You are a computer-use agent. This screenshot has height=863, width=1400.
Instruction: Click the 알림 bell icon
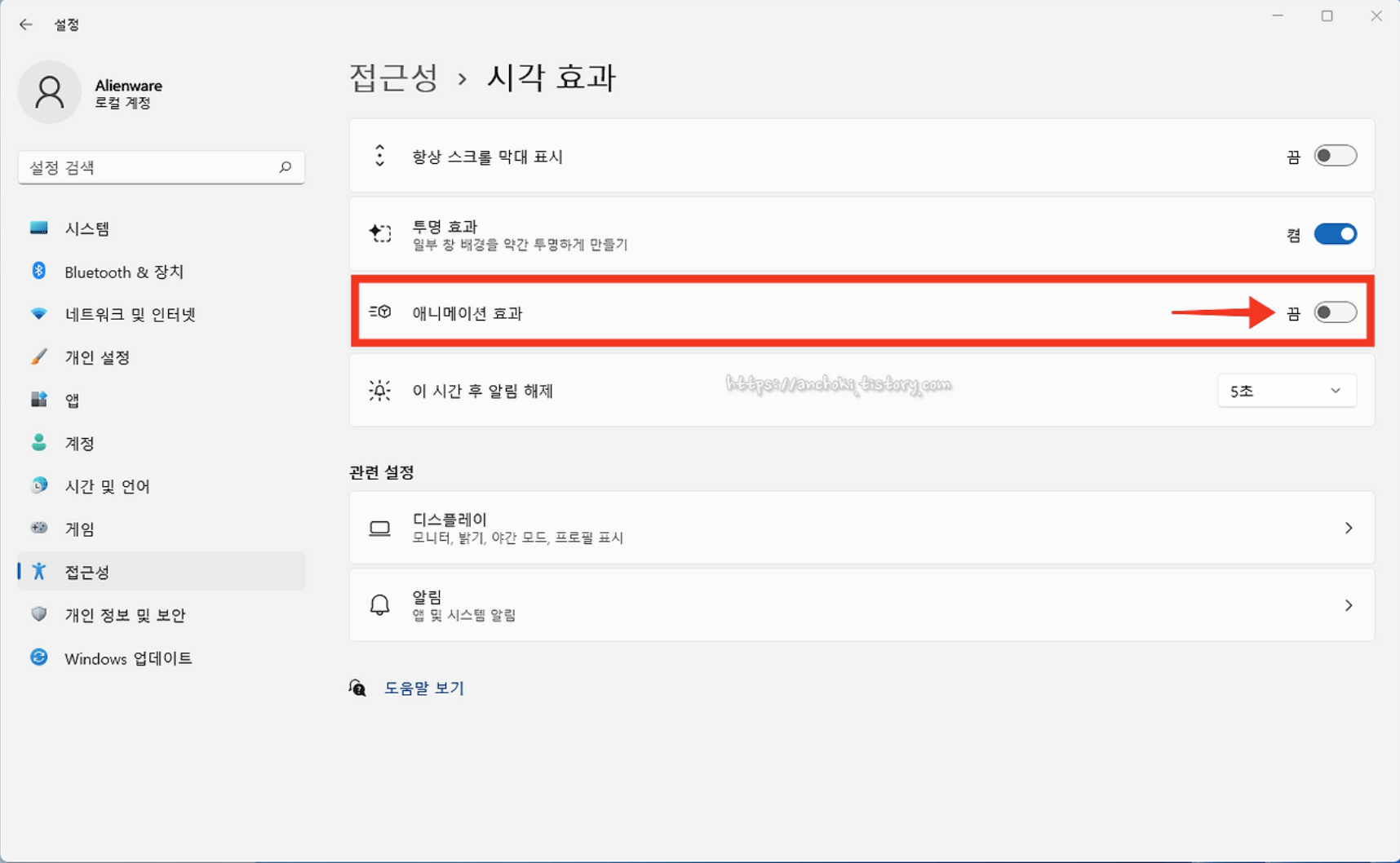coord(379,604)
